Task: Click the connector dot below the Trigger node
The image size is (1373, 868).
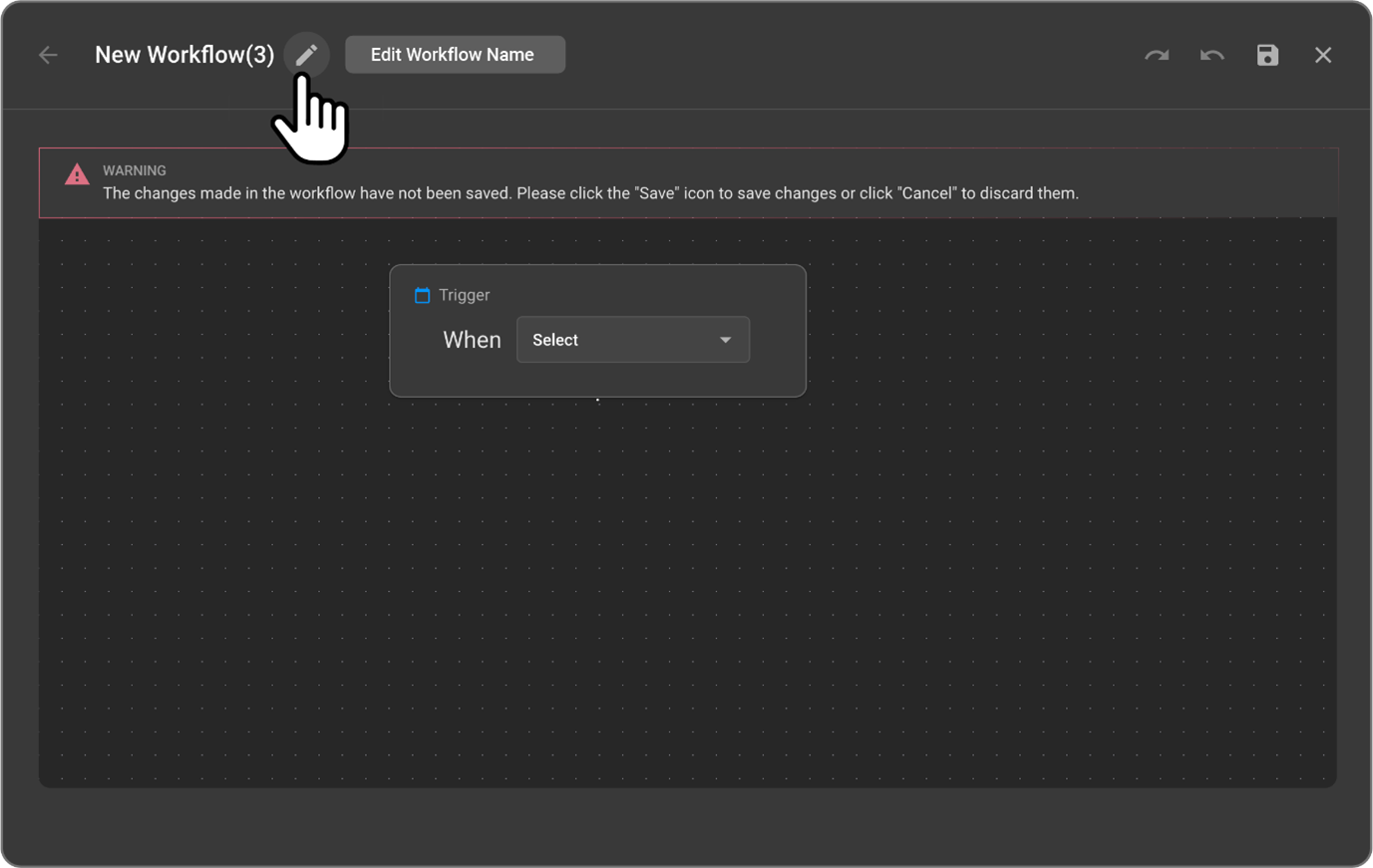Action: pyautogui.click(x=598, y=400)
